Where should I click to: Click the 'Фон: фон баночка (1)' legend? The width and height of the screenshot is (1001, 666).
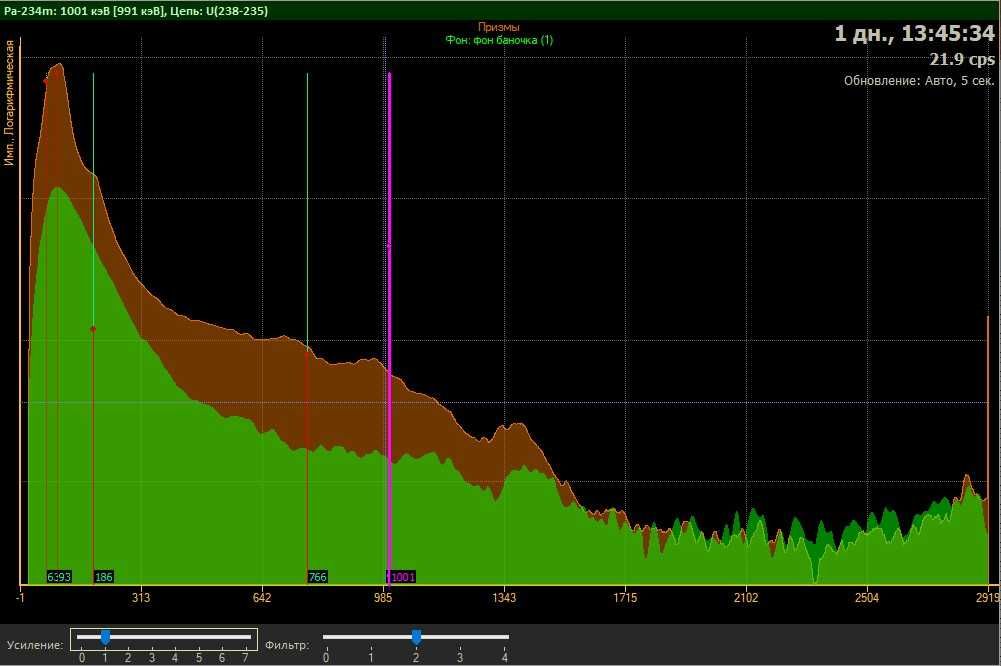click(x=499, y=40)
